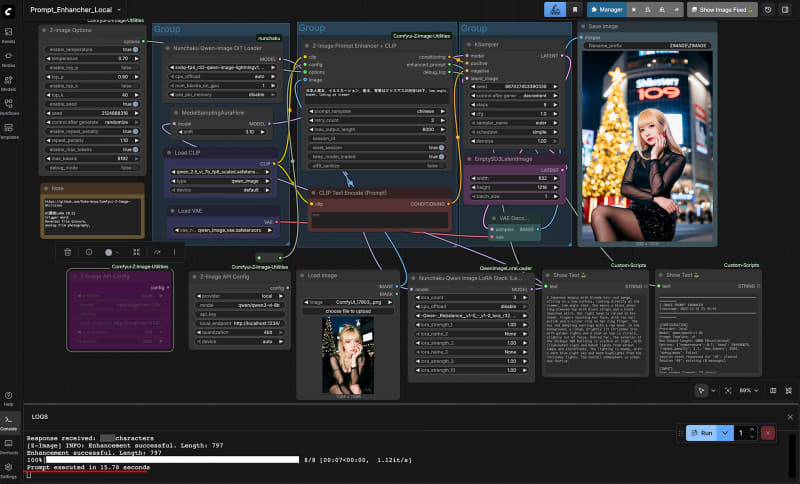Open the type combo in Load CLIP
The width and height of the screenshot is (800, 484).
tap(221, 181)
